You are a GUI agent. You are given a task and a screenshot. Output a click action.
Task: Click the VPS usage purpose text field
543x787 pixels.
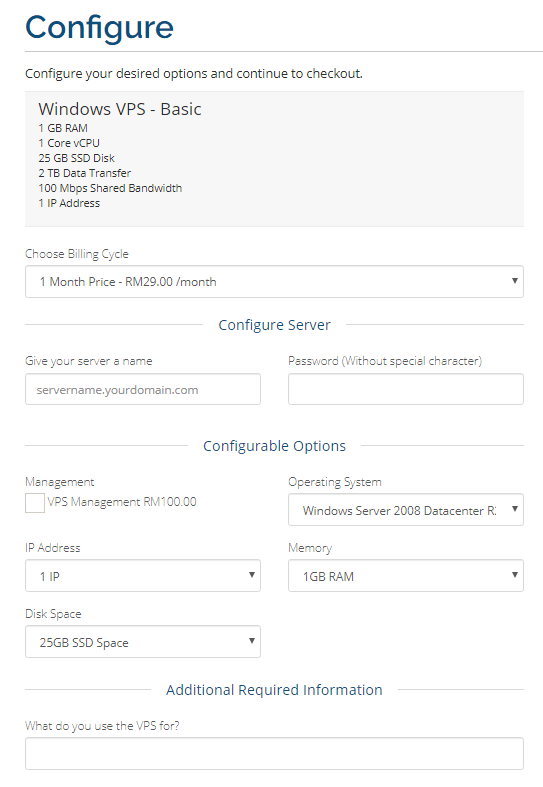(x=274, y=753)
